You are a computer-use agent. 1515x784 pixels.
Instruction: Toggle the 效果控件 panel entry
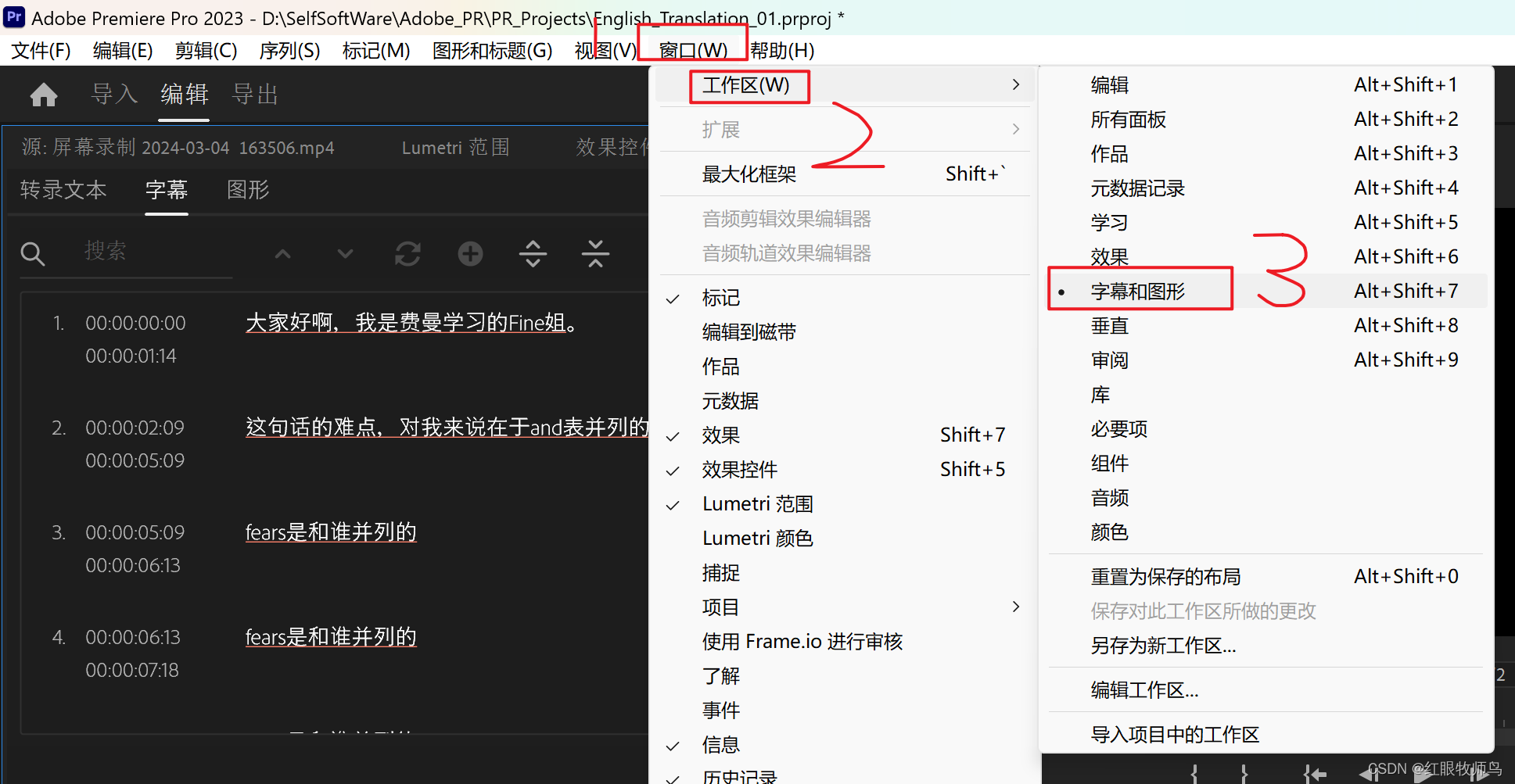pos(845,470)
